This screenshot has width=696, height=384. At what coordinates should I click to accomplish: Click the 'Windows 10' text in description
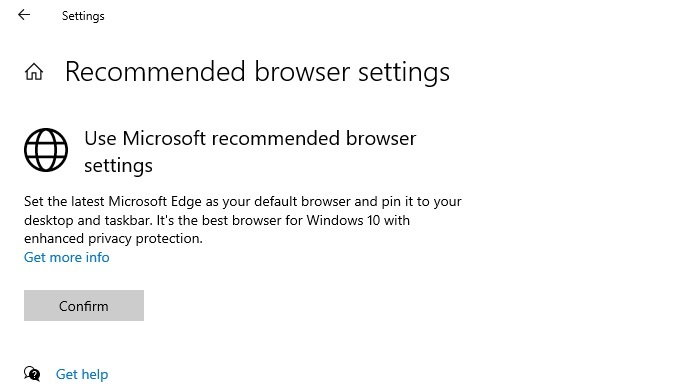[x=343, y=220]
